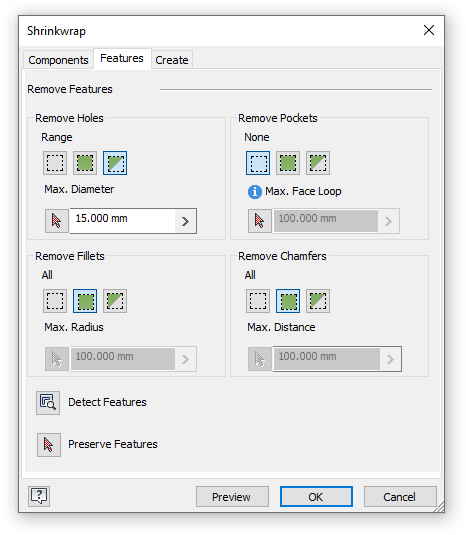The width and height of the screenshot is (466, 535).
Task: Click the Max. Distance 100.000 mm field
Action: point(326,359)
